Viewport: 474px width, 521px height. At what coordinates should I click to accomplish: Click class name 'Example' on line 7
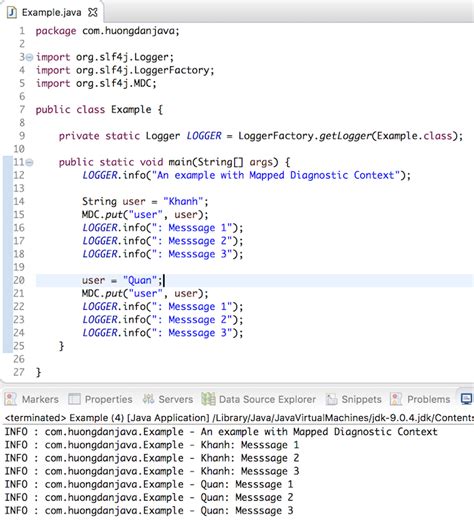[x=131, y=110]
